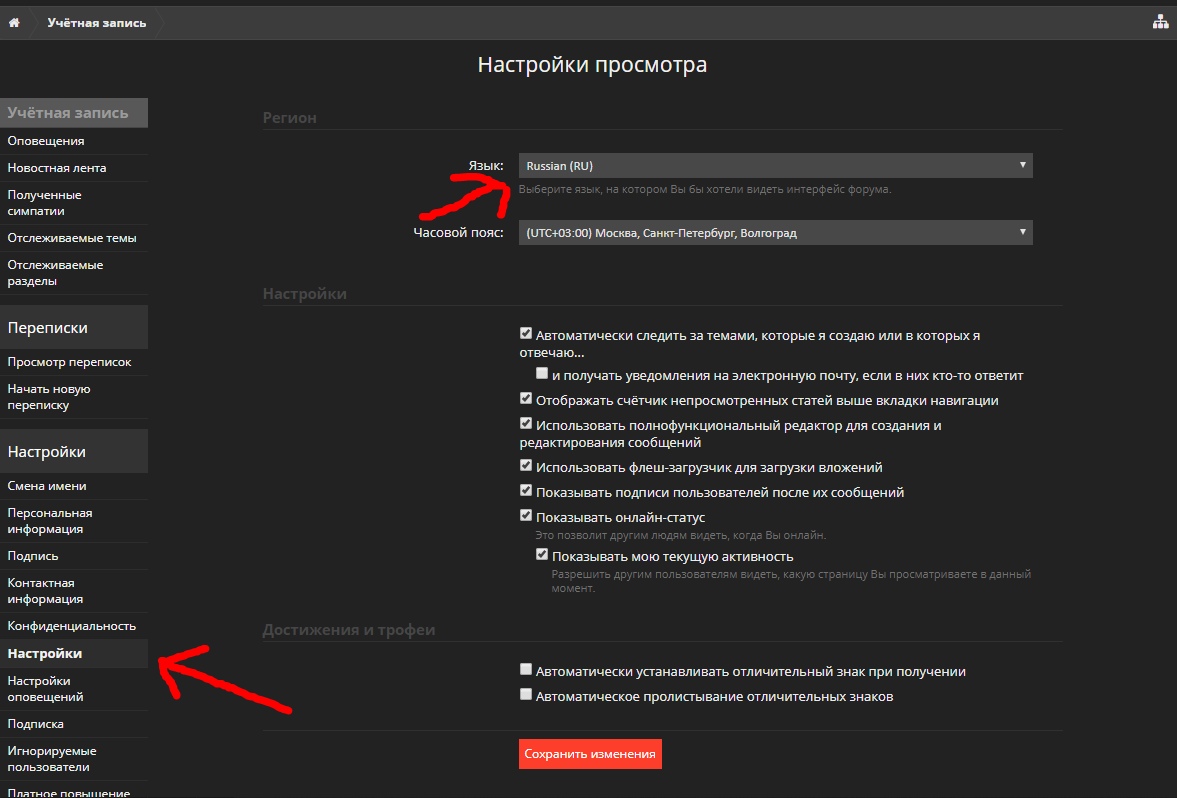1177x798 pixels.
Task: Disable Показывать онлайн-статус checkbox
Action: [x=526, y=515]
